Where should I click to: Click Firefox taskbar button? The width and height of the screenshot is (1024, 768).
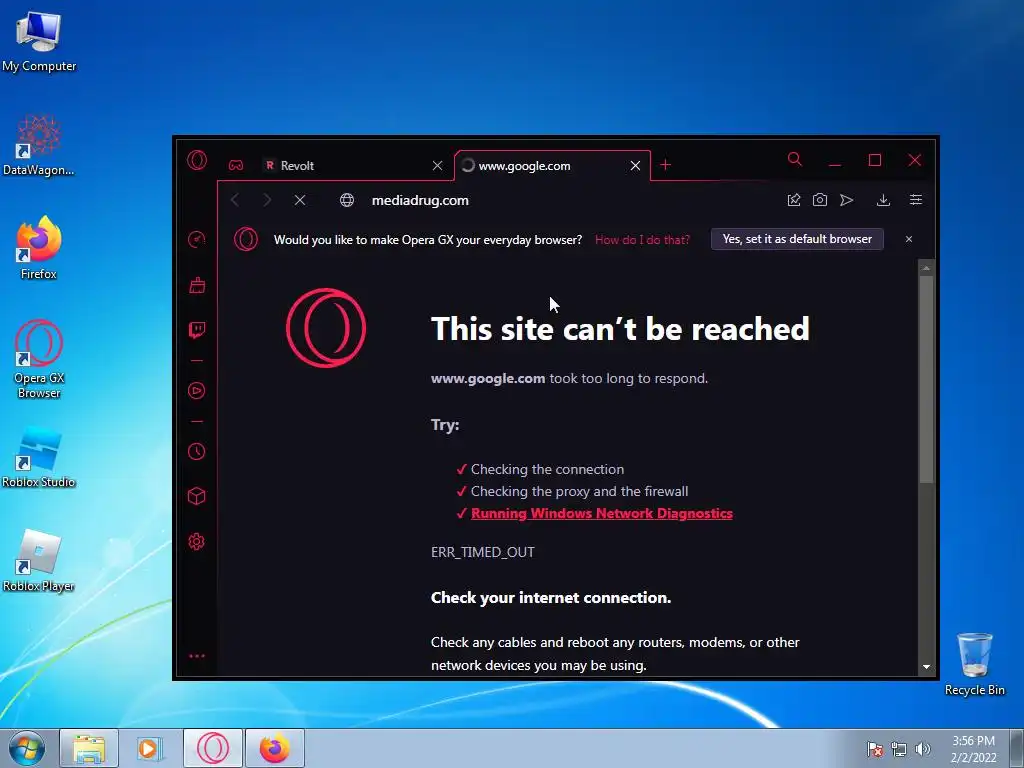click(275, 748)
